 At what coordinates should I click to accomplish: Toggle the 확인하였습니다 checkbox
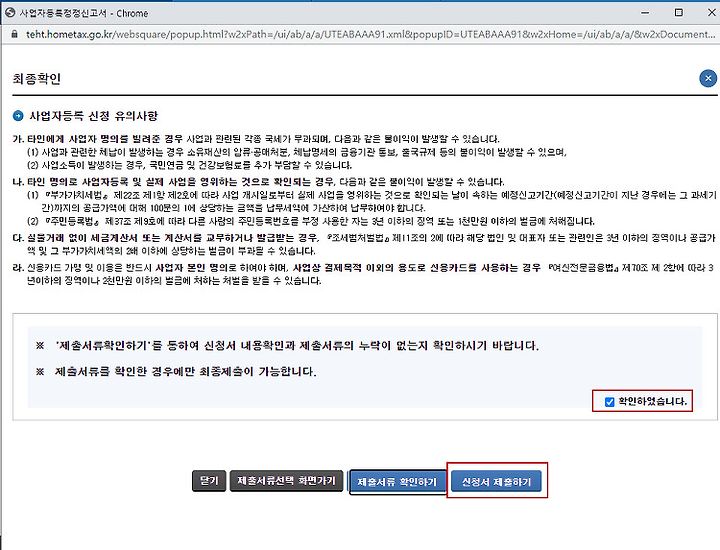tap(609, 402)
